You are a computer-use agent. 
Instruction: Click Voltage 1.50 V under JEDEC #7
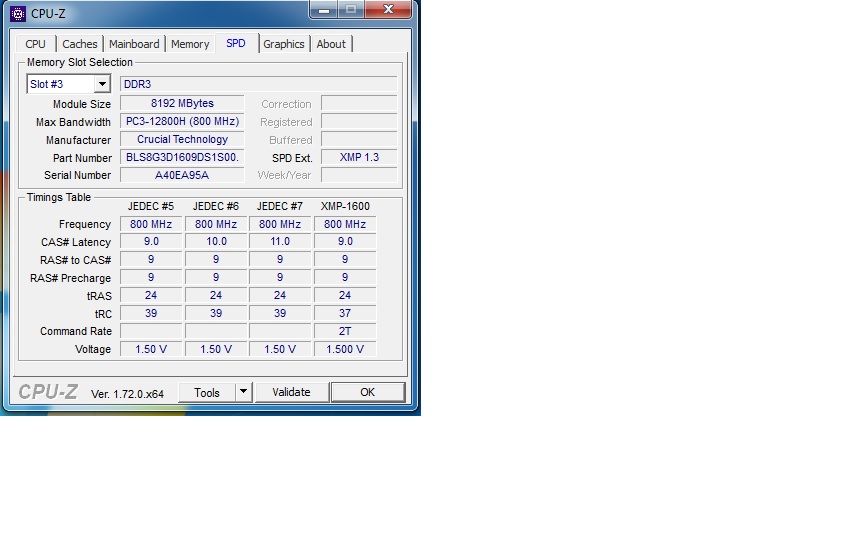(280, 349)
